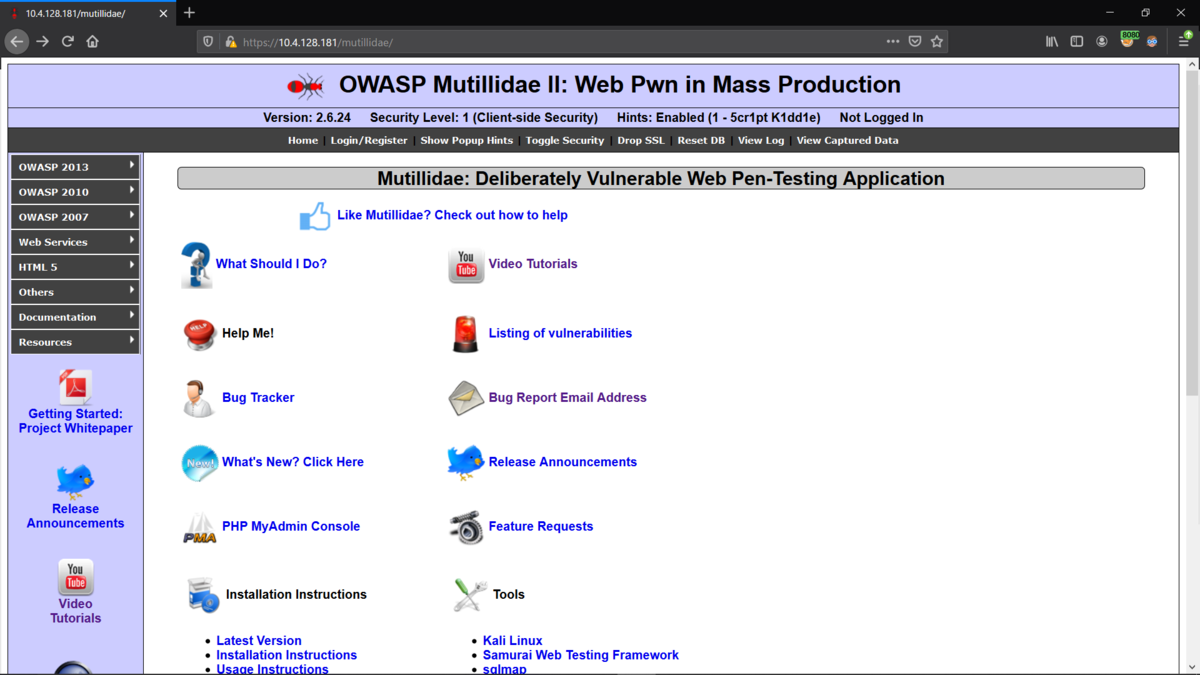Click the envelope Bug Report Email icon
The width and height of the screenshot is (1200, 675).
tap(466, 398)
